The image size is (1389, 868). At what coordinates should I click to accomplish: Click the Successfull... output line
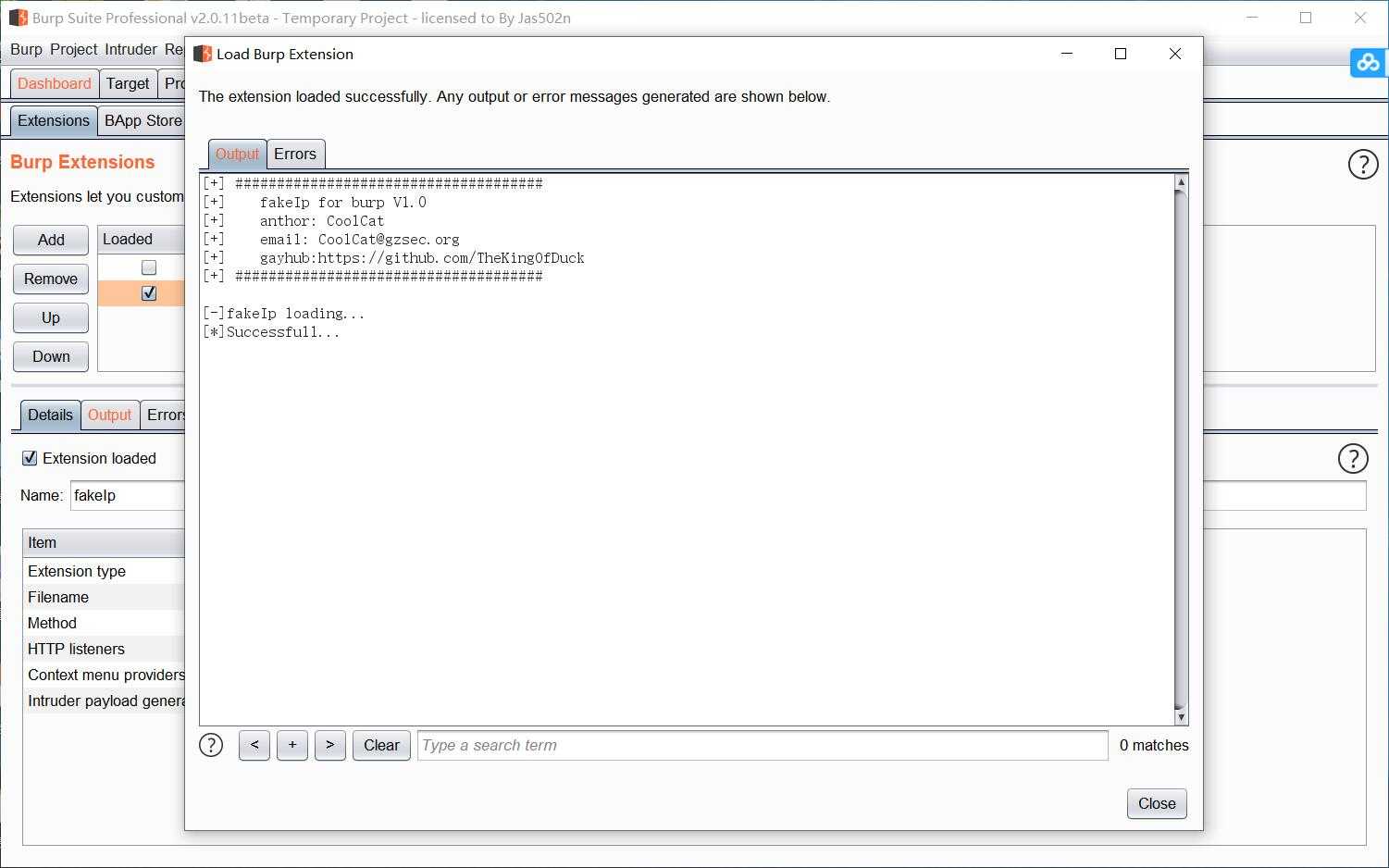pos(271,332)
